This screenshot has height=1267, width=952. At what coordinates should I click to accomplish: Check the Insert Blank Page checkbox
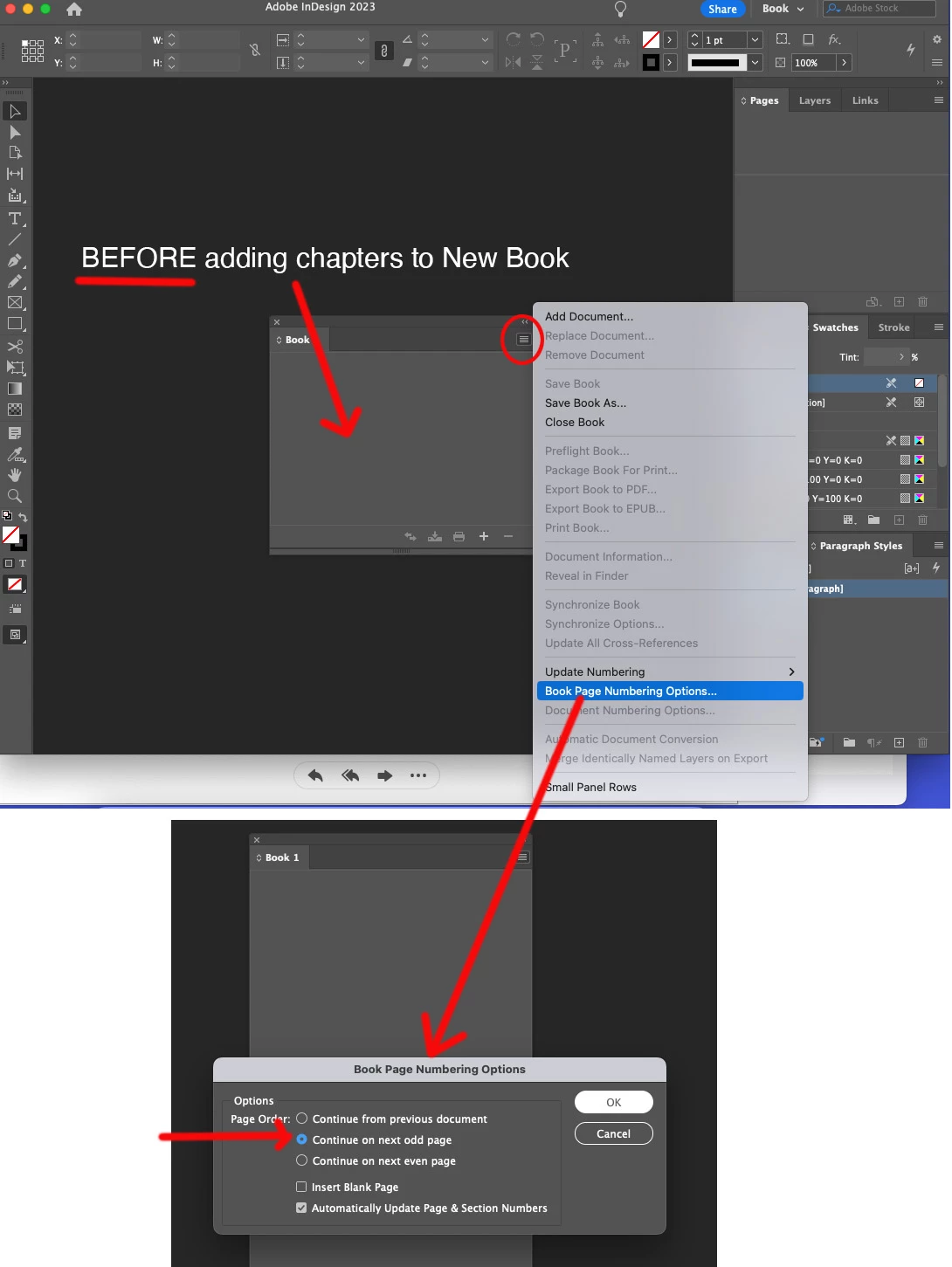tap(301, 1187)
